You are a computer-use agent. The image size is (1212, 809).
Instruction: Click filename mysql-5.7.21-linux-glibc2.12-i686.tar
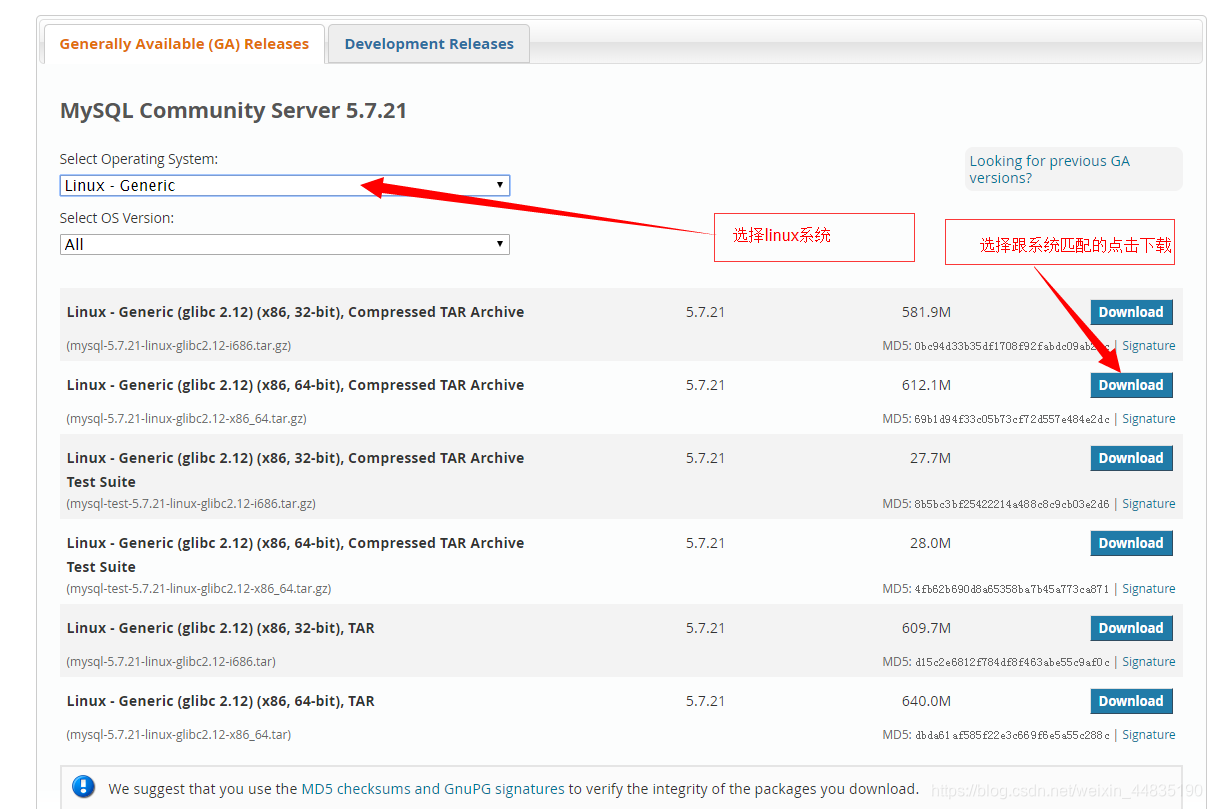tap(171, 662)
